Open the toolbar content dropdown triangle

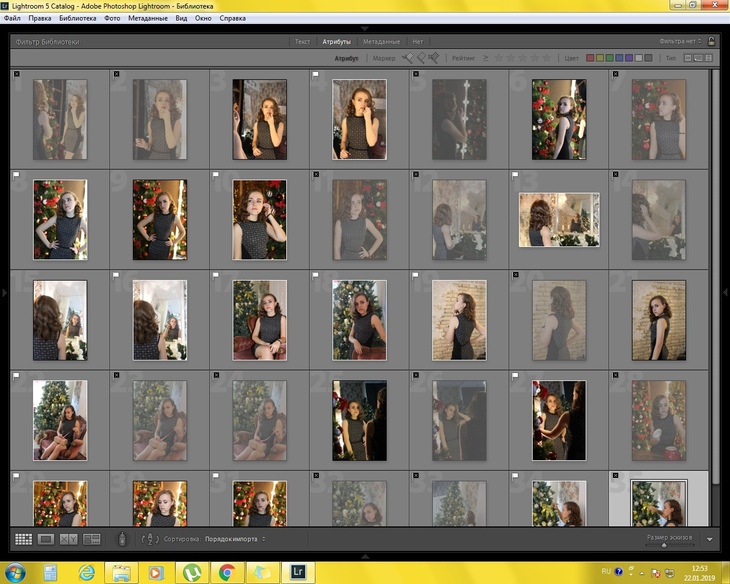pos(710,539)
